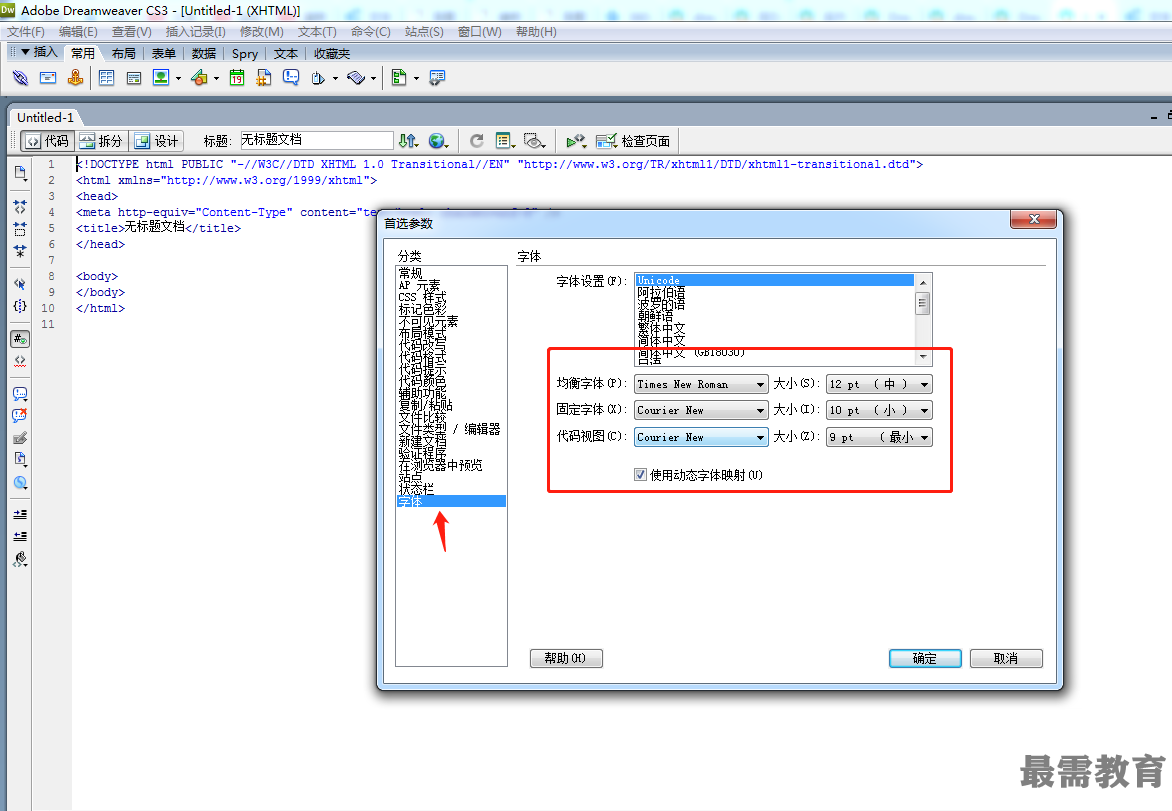Switch to 拆分 split view
This screenshot has height=811, width=1172.
(102, 141)
